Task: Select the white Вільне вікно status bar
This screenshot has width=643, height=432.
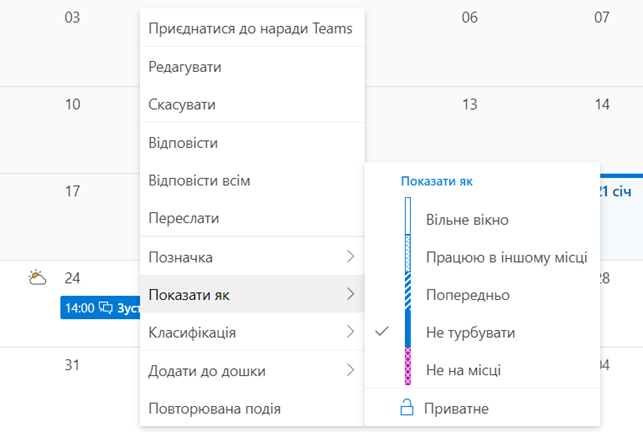Action: tap(407, 216)
